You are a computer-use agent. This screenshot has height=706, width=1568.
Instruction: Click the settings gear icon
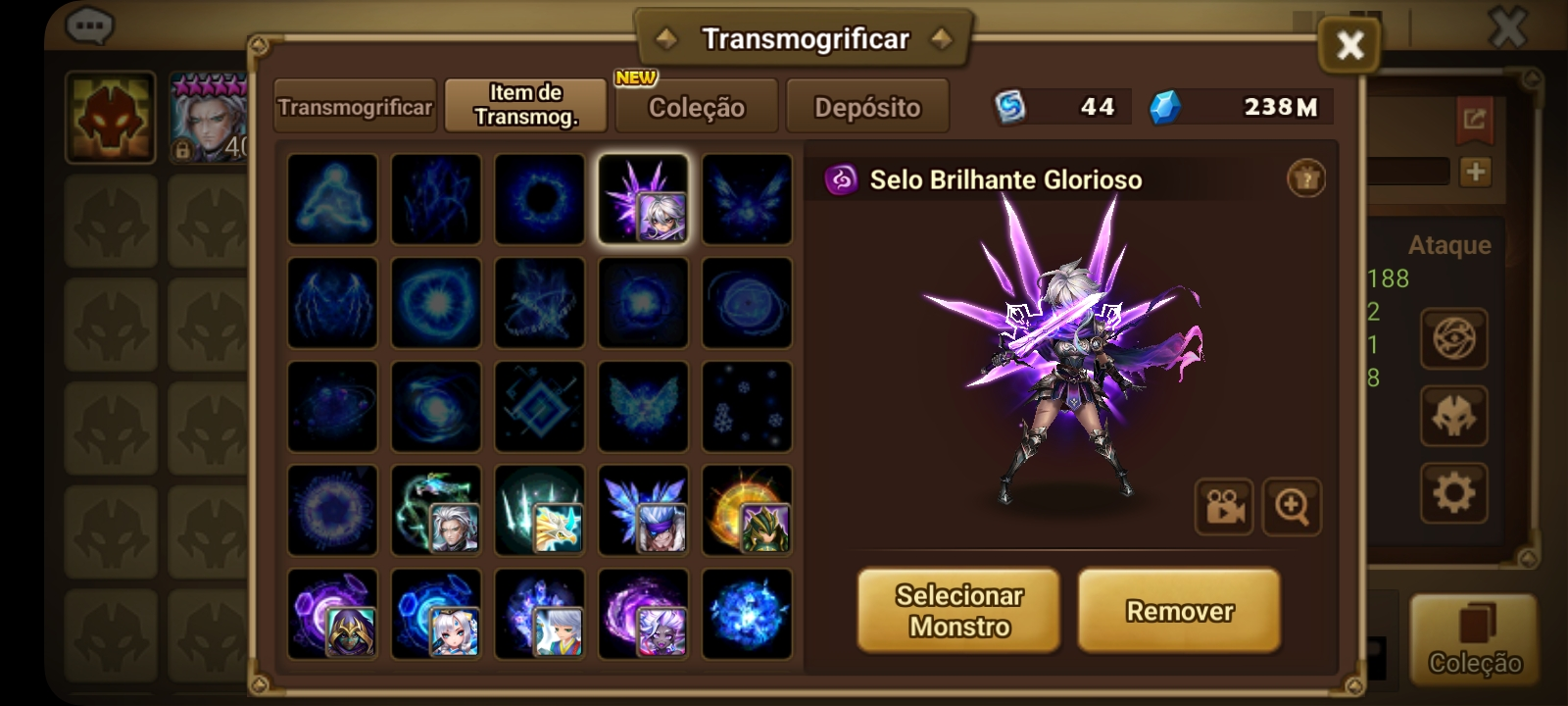pyautogui.click(x=1454, y=492)
